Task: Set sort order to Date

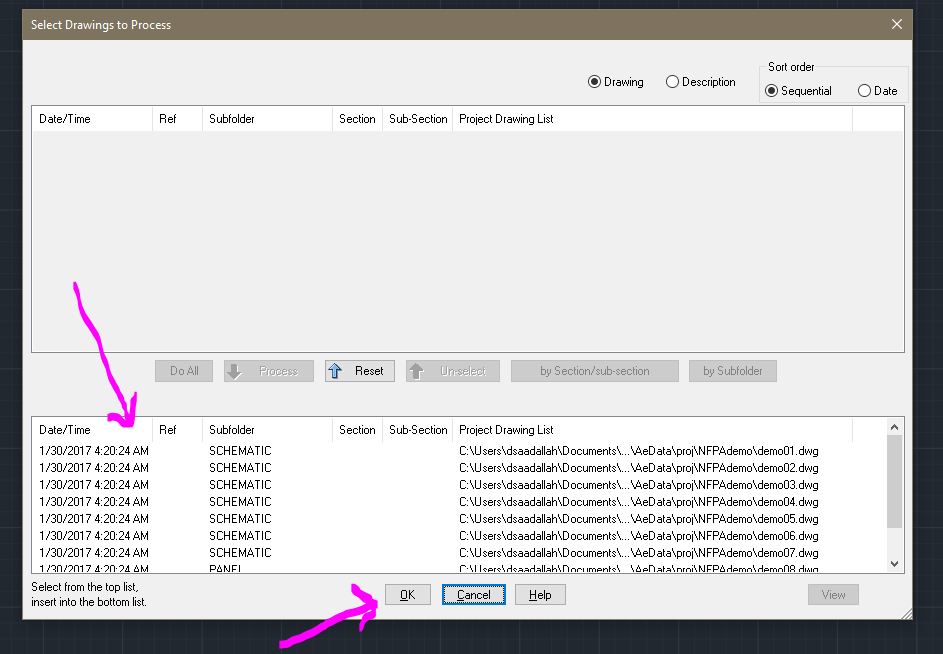Action: pos(863,90)
